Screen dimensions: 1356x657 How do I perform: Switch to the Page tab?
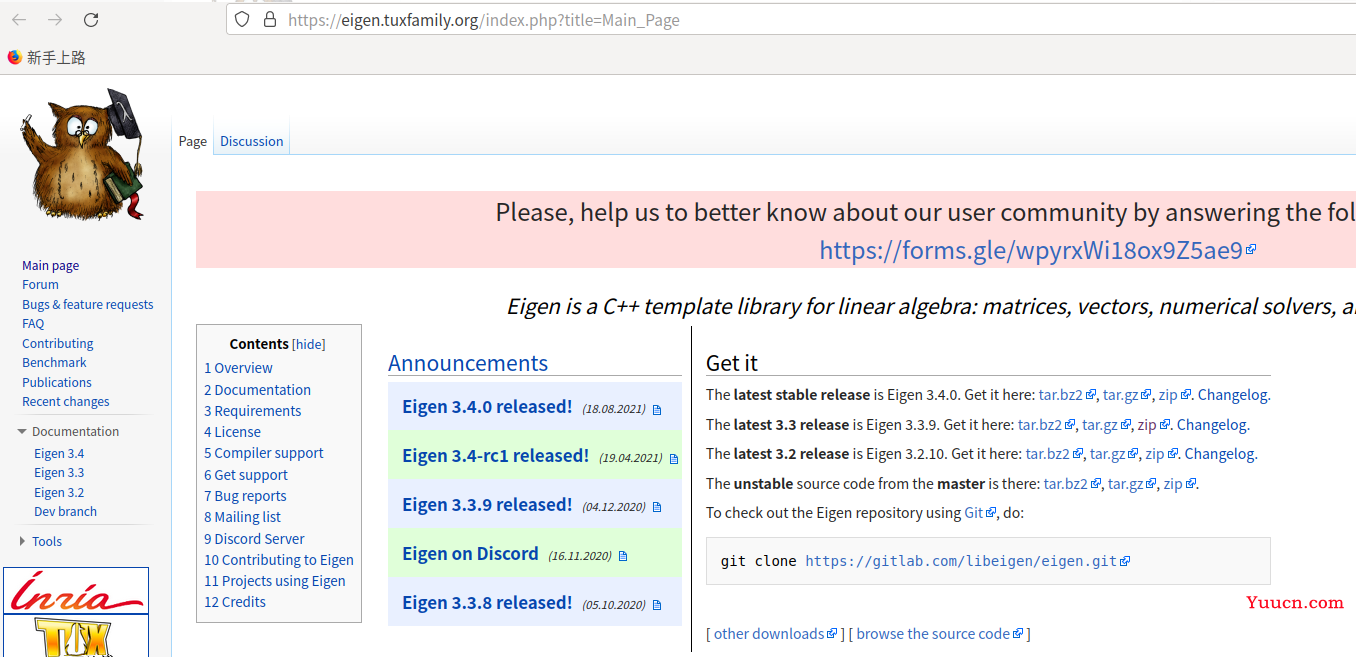pos(193,141)
